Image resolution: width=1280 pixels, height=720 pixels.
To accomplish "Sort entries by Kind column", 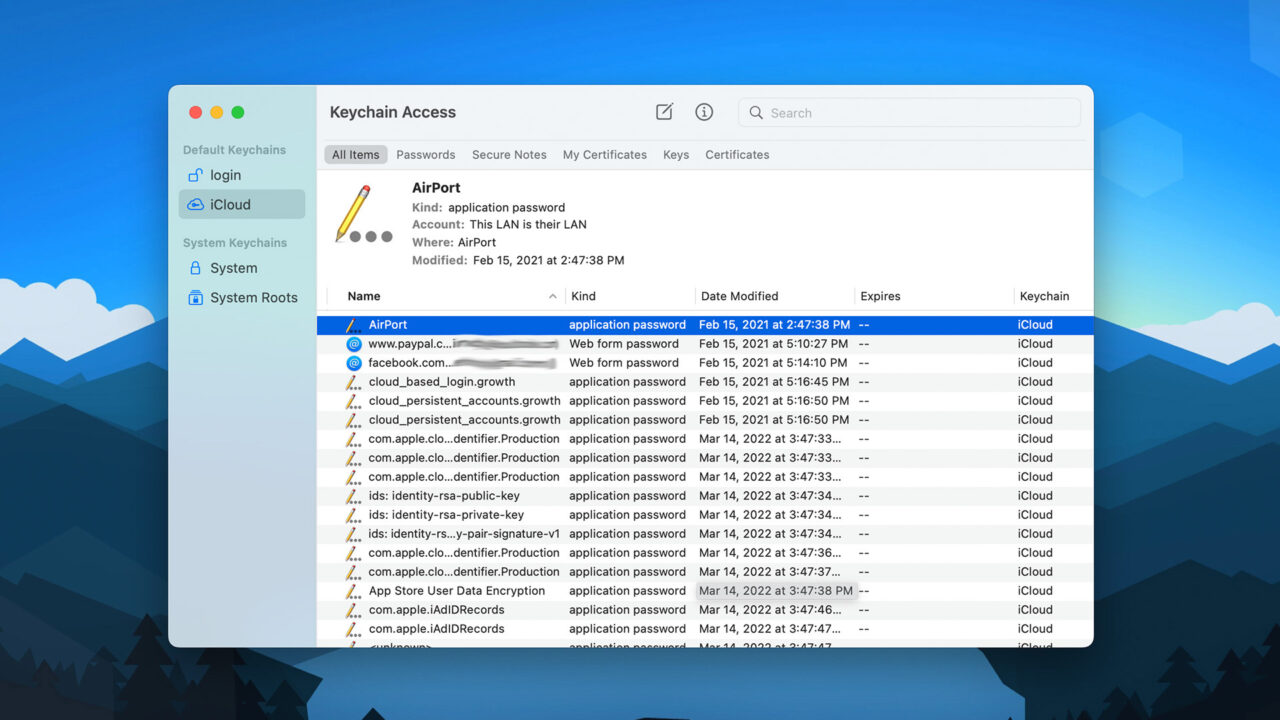I will (583, 296).
